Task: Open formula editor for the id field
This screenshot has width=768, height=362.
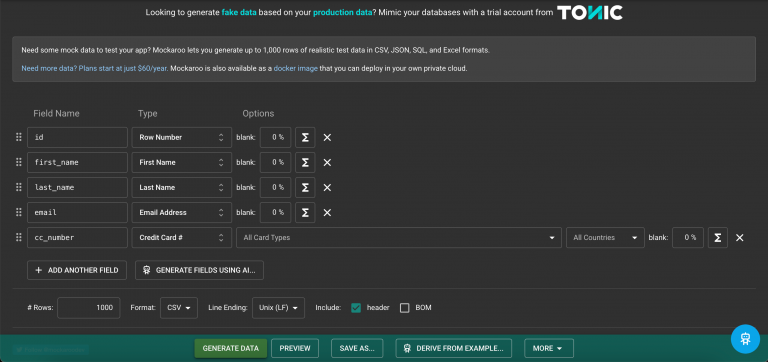Action: click(x=305, y=138)
